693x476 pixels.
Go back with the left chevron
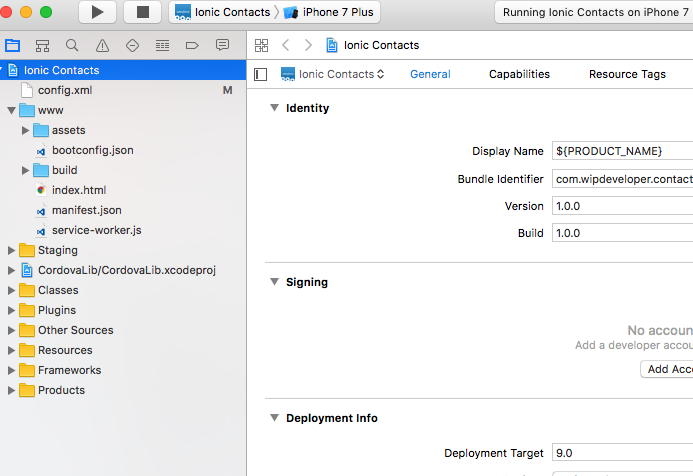(x=286, y=45)
